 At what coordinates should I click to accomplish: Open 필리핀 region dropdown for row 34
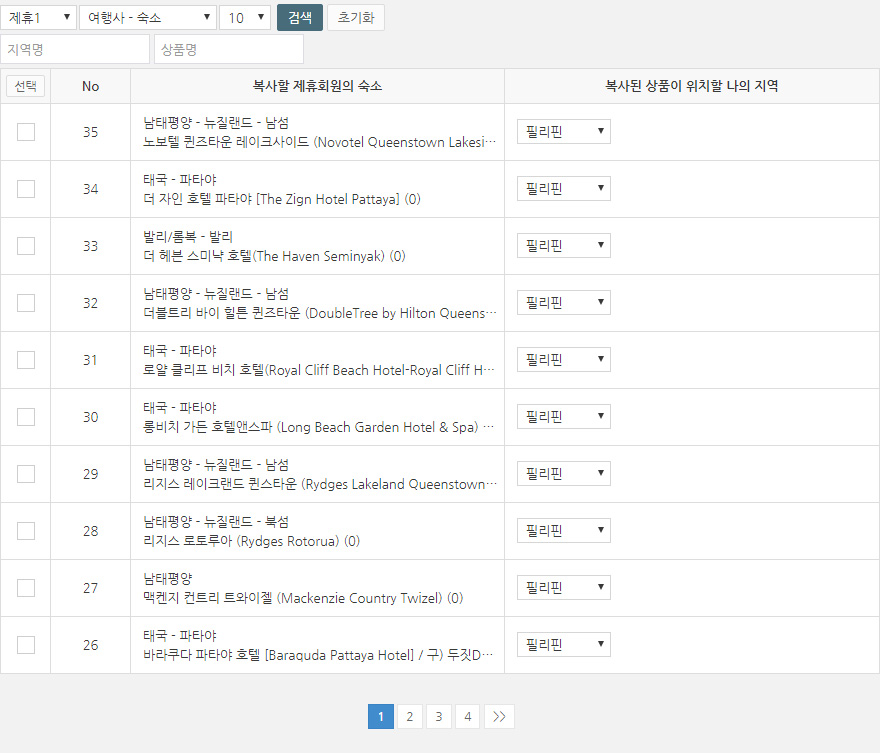click(x=563, y=189)
